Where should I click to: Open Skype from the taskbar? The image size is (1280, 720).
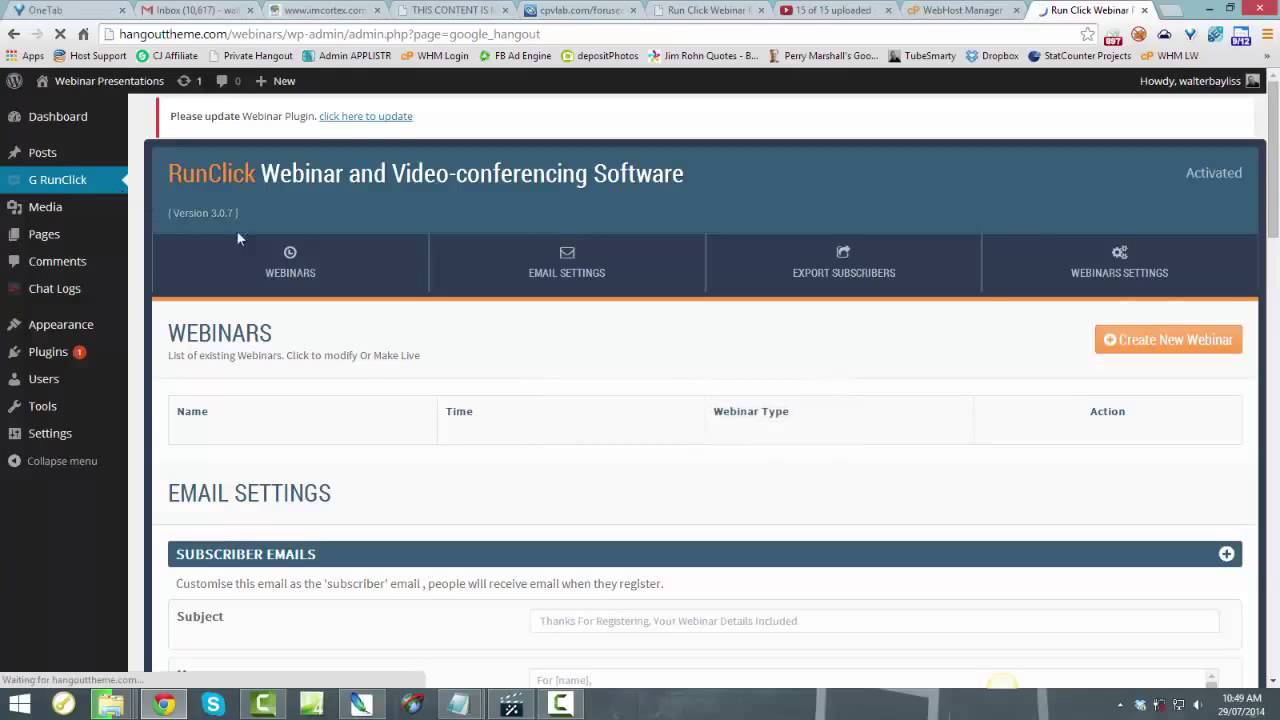(213, 704)
